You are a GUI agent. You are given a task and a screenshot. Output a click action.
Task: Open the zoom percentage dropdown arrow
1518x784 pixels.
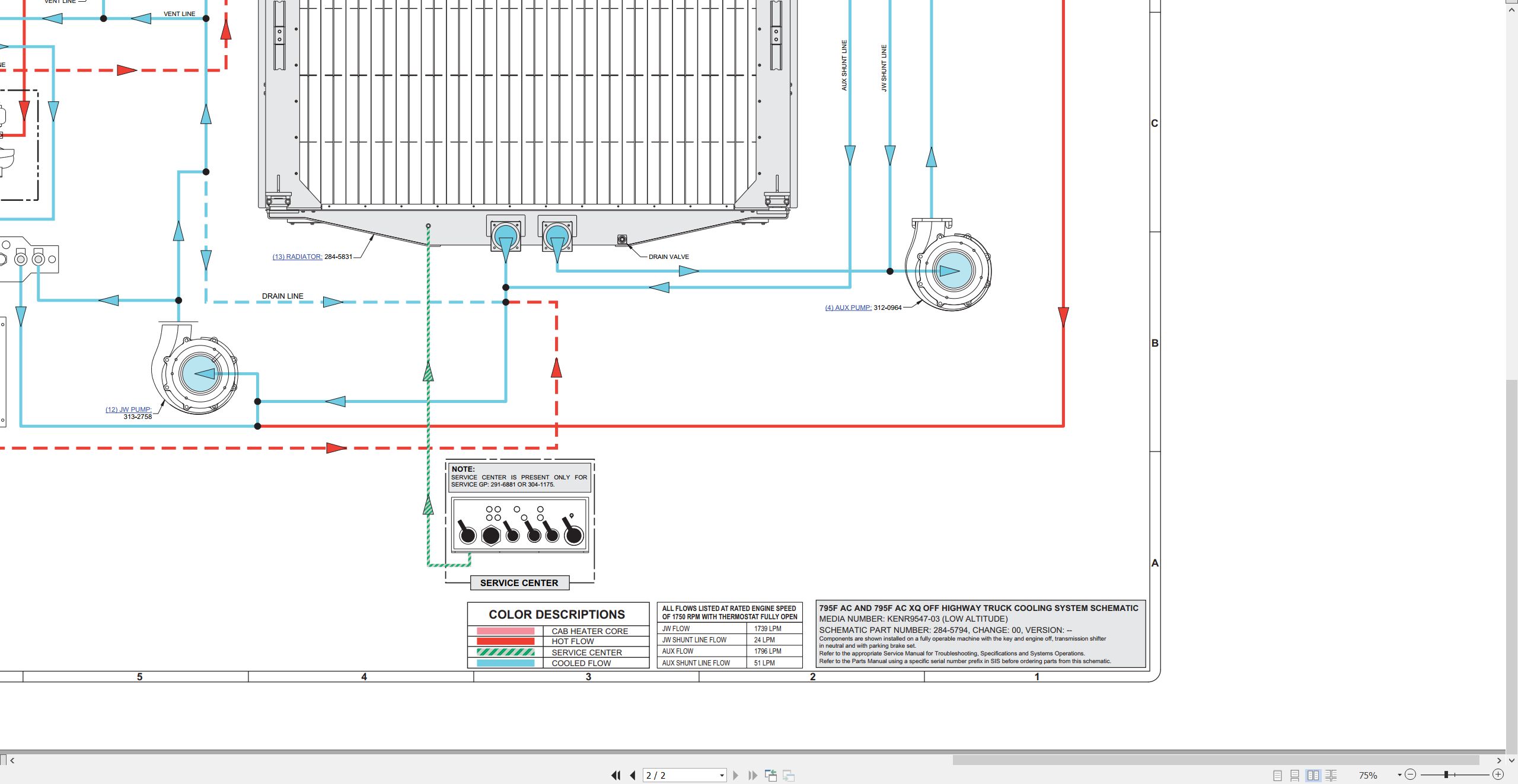1399,775
